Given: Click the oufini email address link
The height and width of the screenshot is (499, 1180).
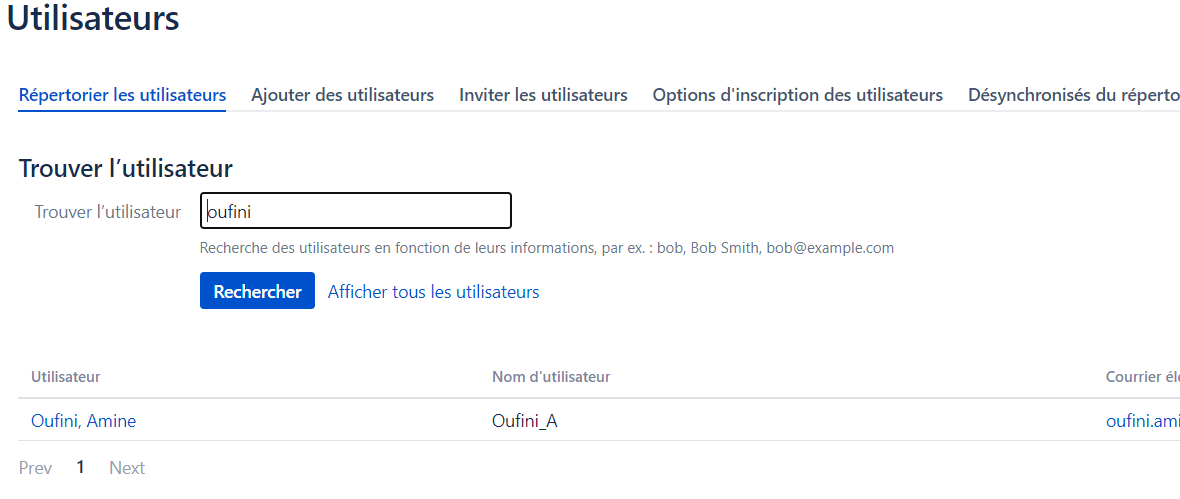Looking at the screenshot, I should pyautogui.click(x=1142, y=421).
